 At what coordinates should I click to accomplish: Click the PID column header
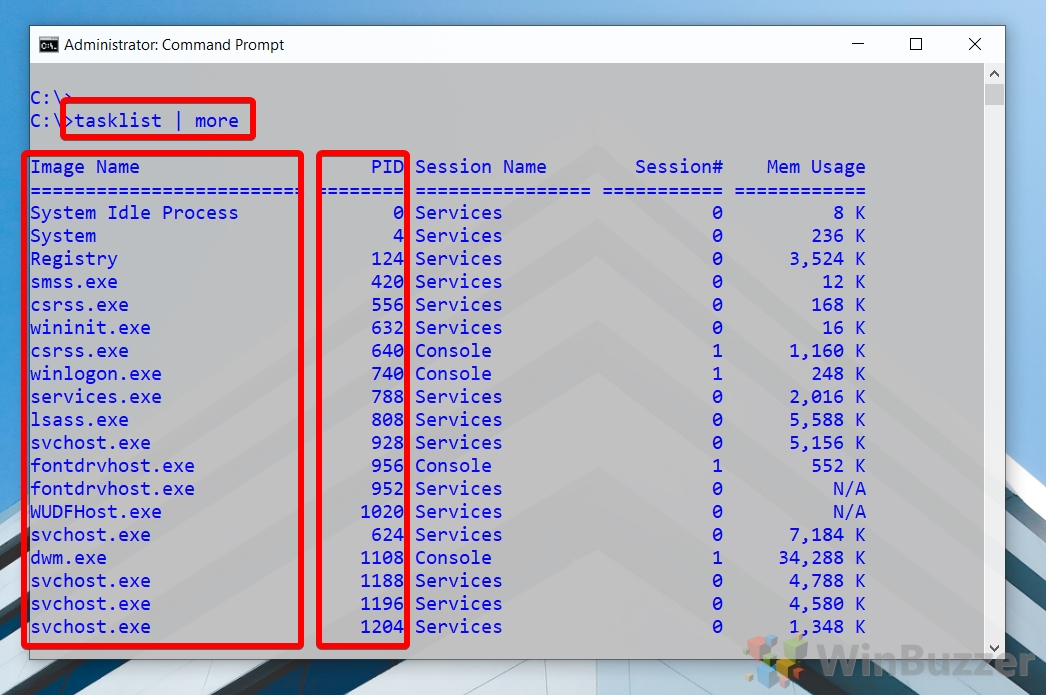[x=388, y=167]
